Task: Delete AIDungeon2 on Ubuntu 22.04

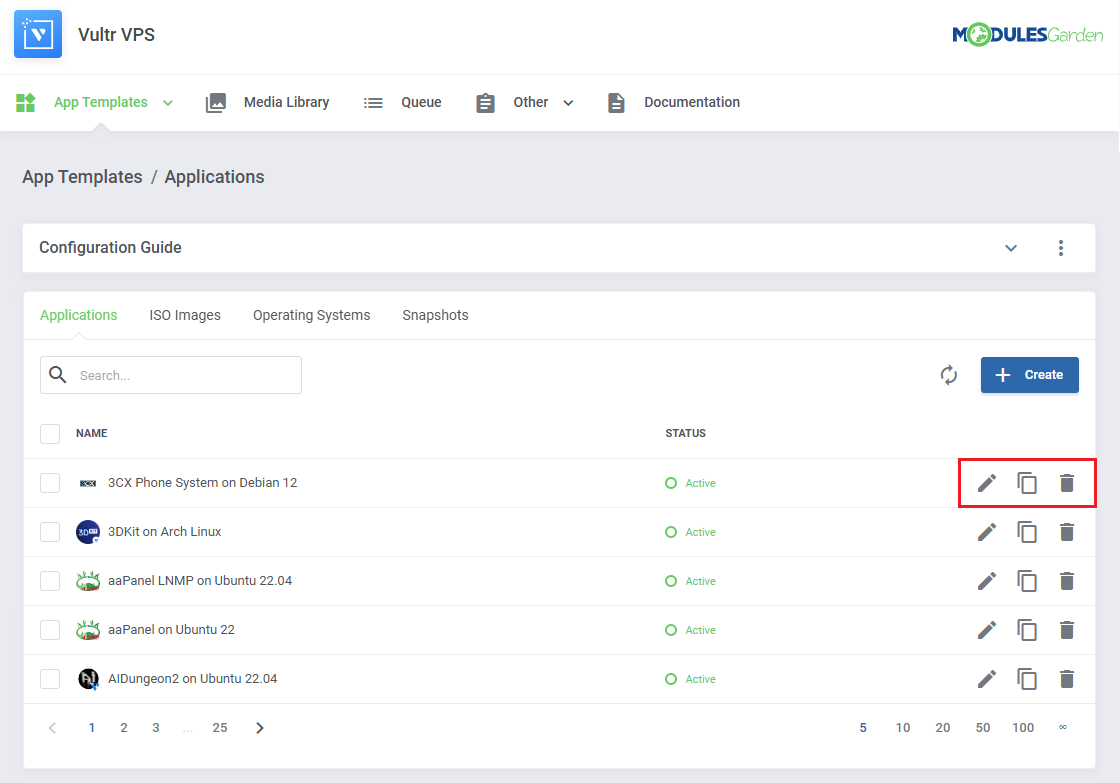Action: coord(1066,679)
